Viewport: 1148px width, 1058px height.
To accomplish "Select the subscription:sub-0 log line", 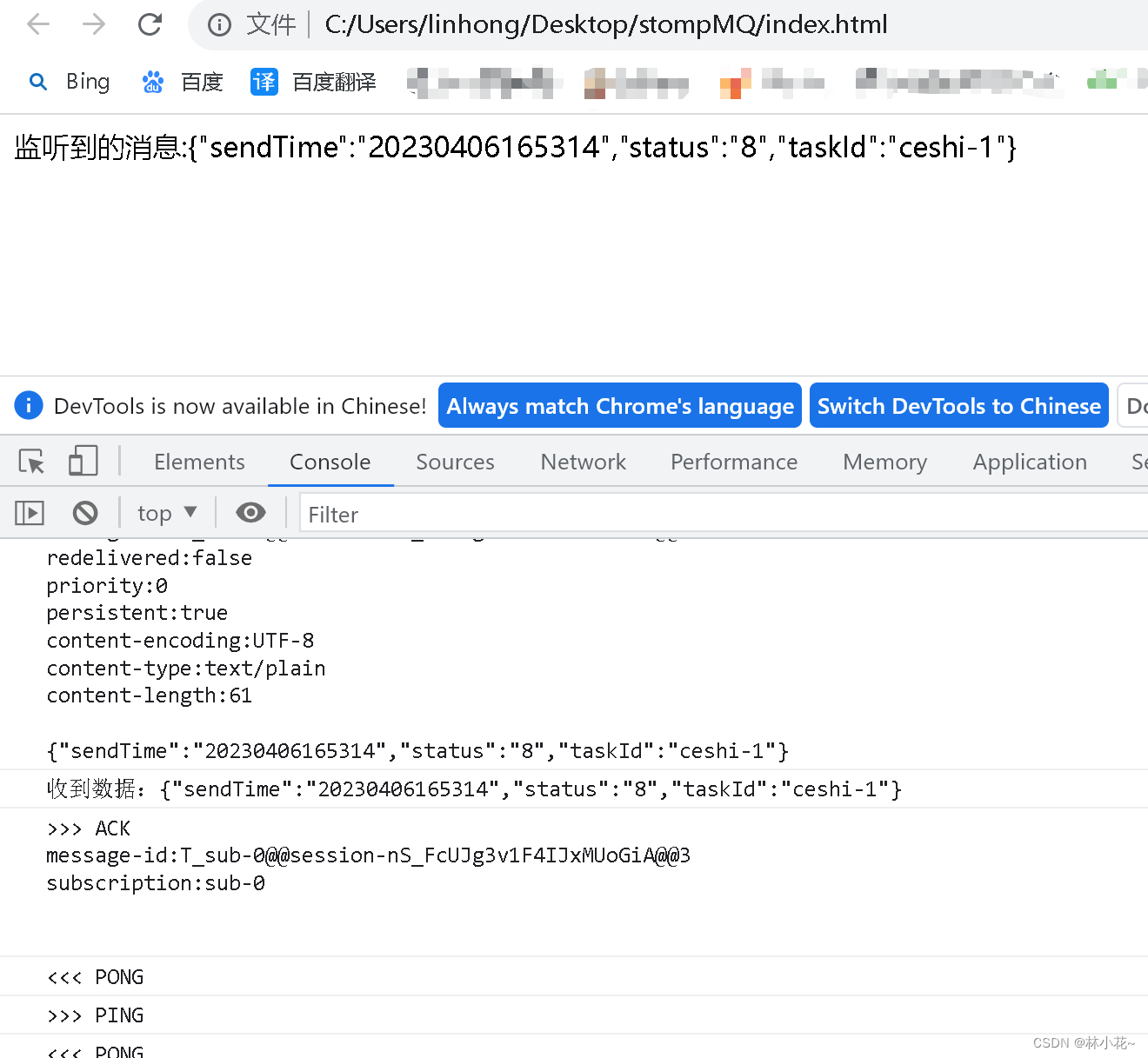I will pyautogui.click(x=156, y=883).
